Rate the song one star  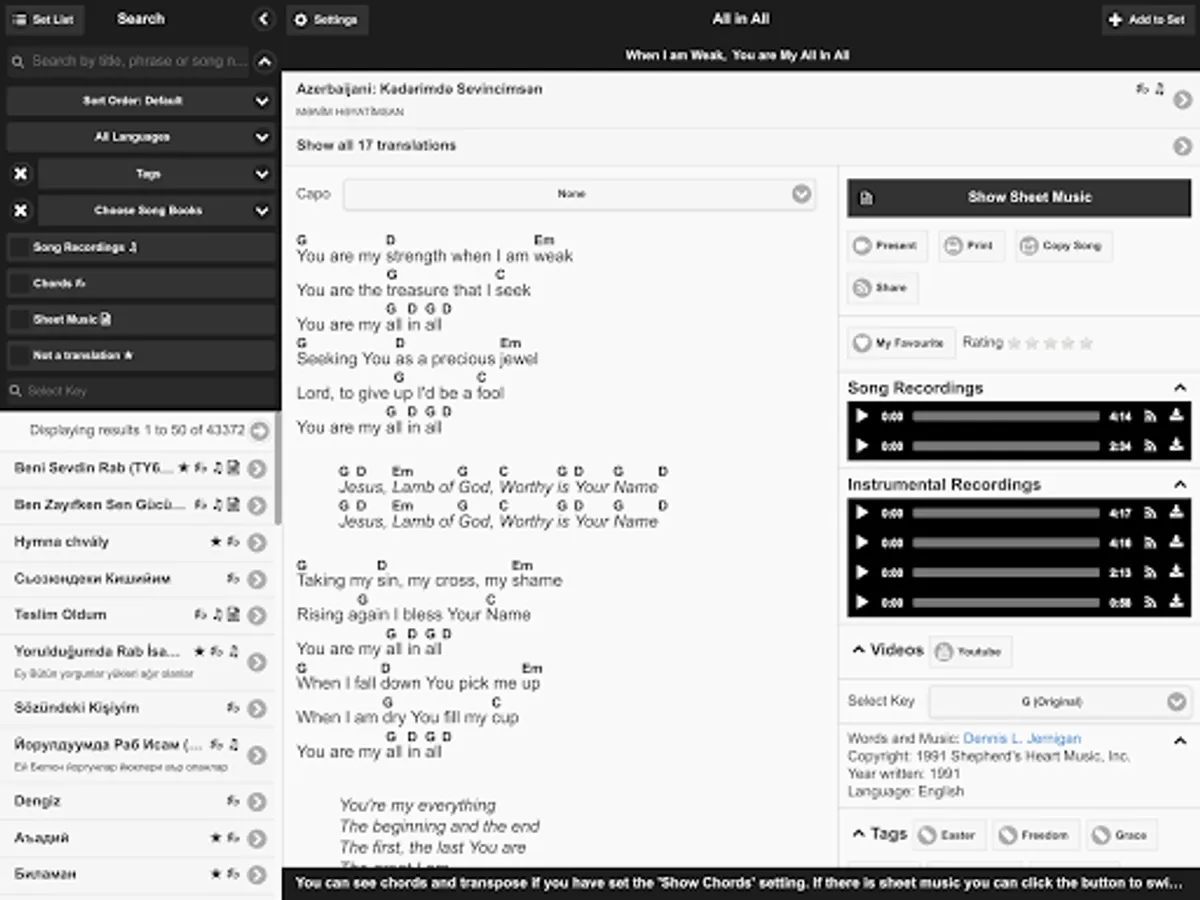(1014, 343)
